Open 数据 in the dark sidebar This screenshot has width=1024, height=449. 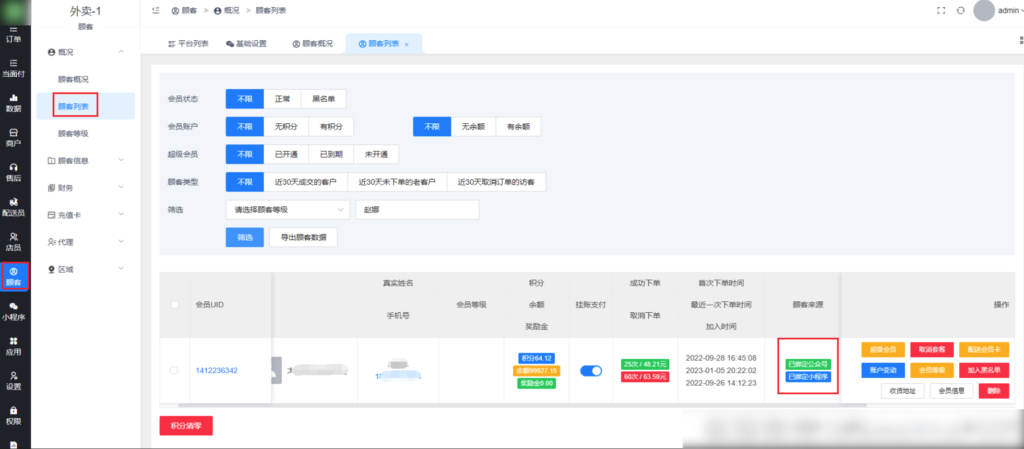click(14, 102)
